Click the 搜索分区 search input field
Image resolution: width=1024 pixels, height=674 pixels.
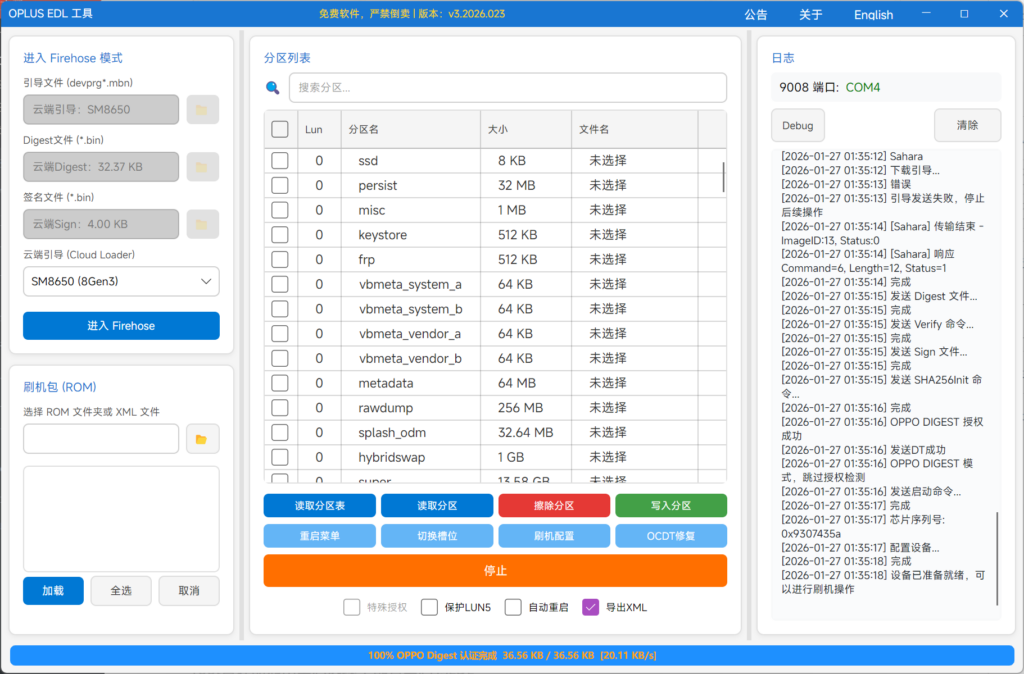coord(507,88)
